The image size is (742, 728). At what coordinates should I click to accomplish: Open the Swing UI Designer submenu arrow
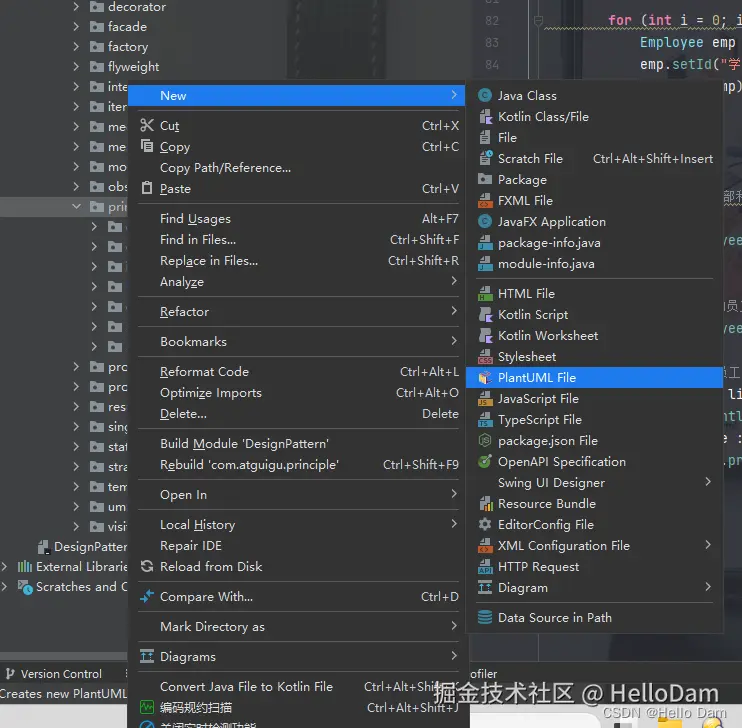pos(708,482)
